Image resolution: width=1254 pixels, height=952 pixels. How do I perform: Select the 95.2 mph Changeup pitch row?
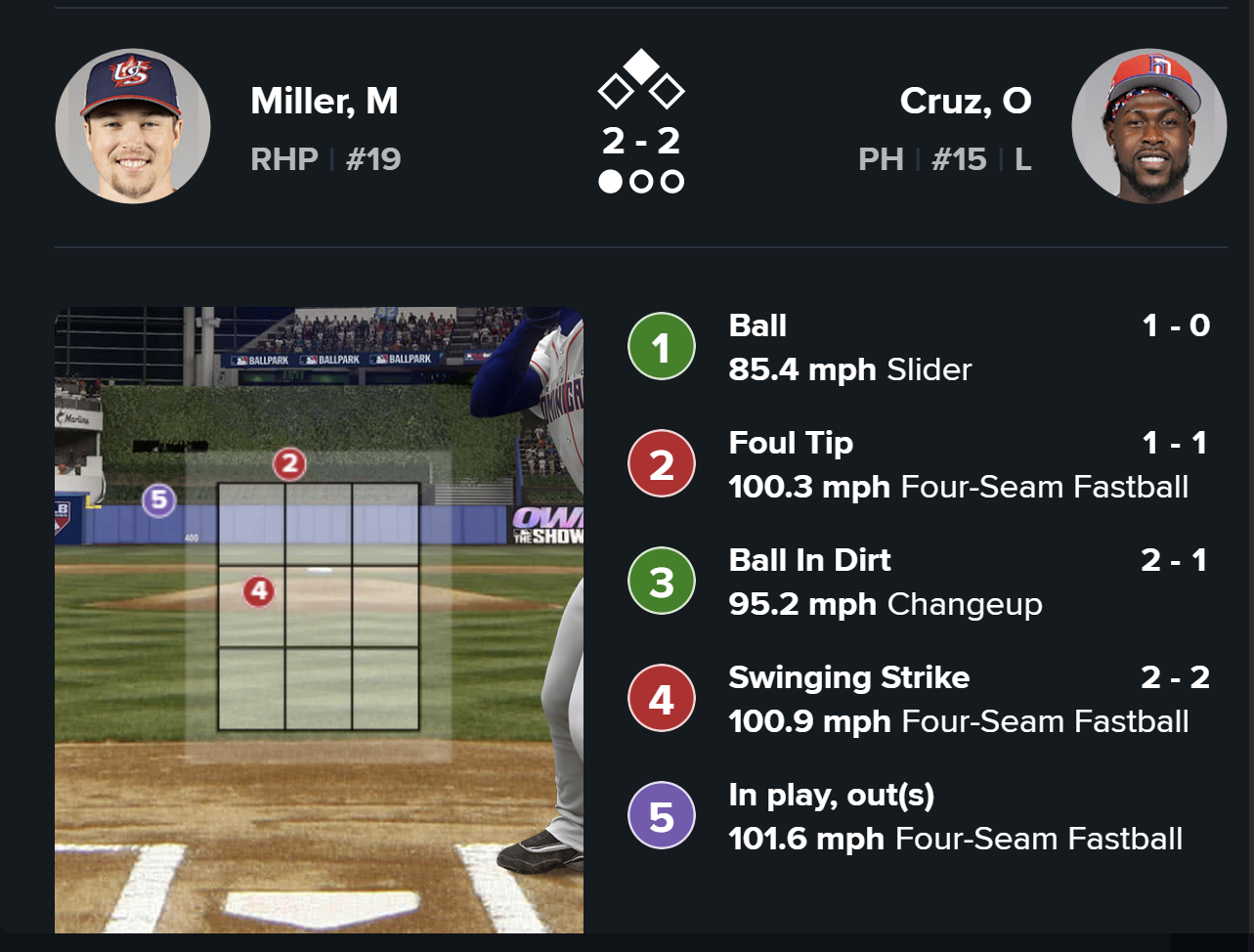click(885, 604)
